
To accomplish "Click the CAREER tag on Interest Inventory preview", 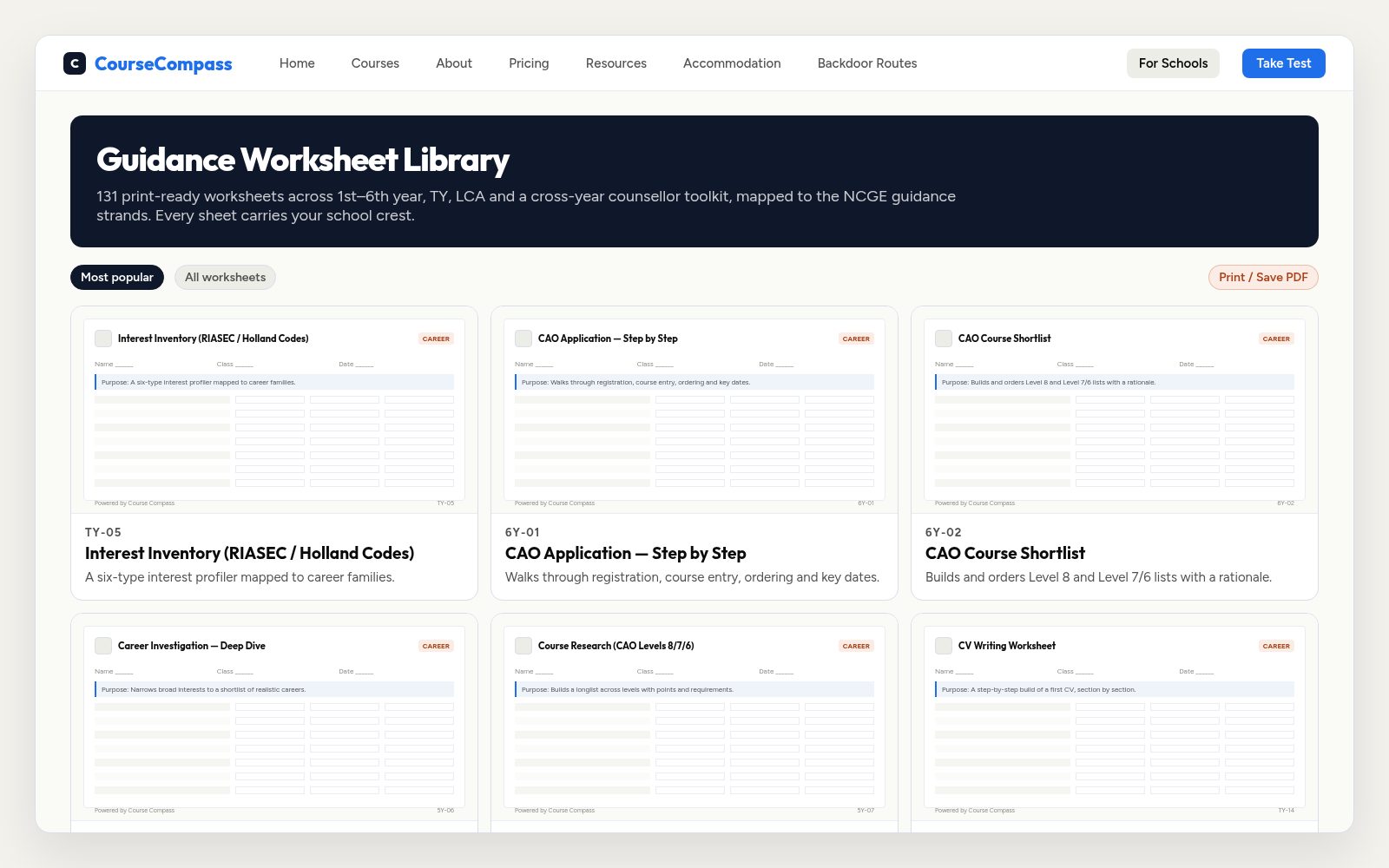I will click(x=436, y=339).
